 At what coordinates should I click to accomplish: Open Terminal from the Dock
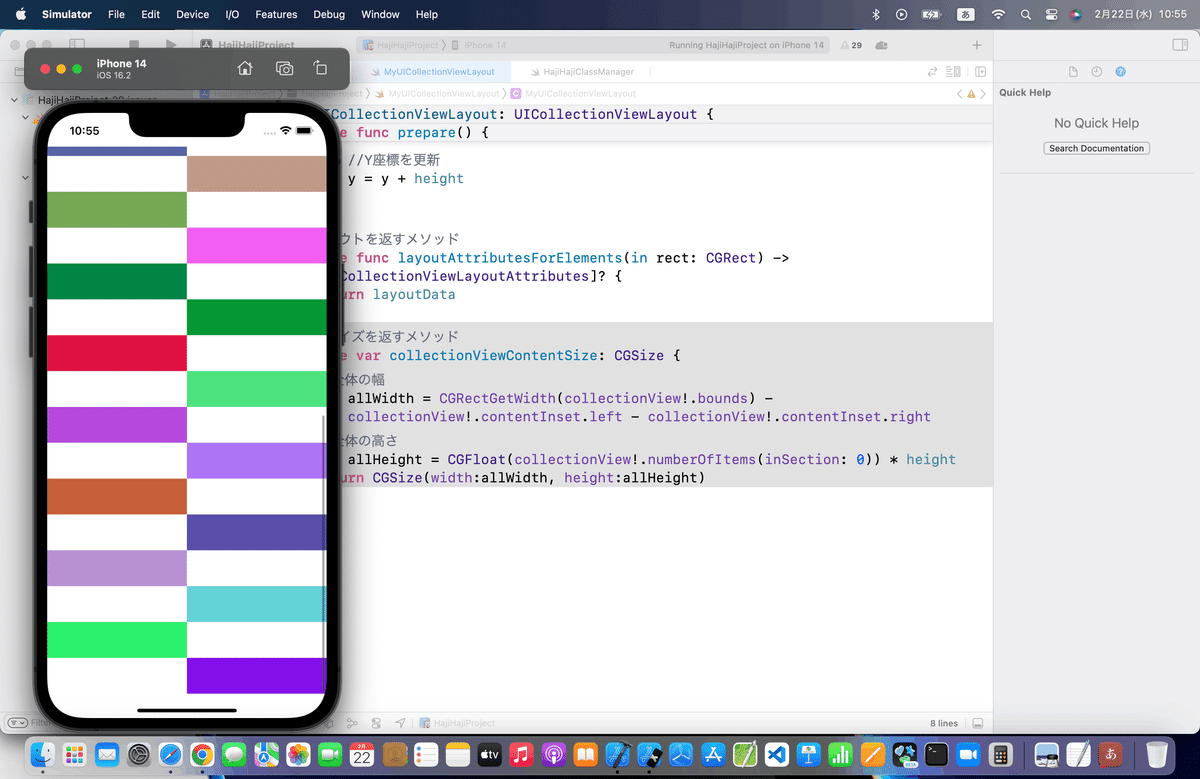(936, 755)
